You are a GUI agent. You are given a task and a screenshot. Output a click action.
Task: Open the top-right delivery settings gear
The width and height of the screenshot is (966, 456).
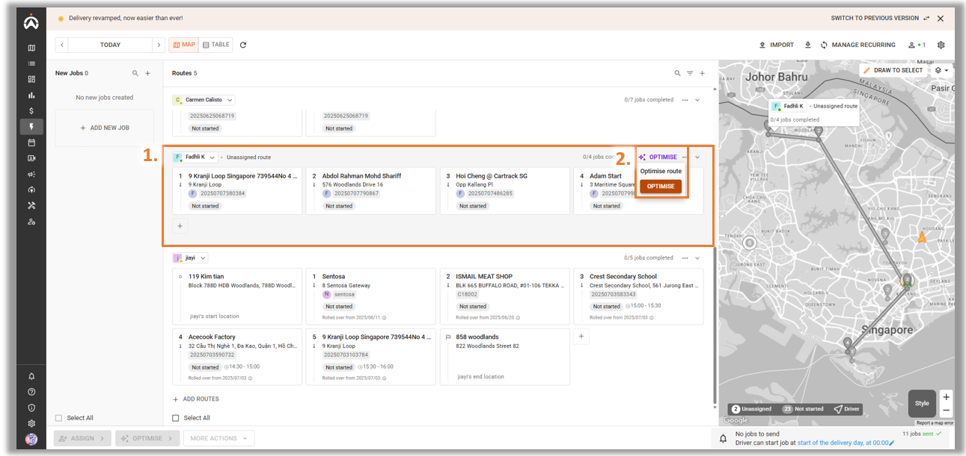[941, 45]
